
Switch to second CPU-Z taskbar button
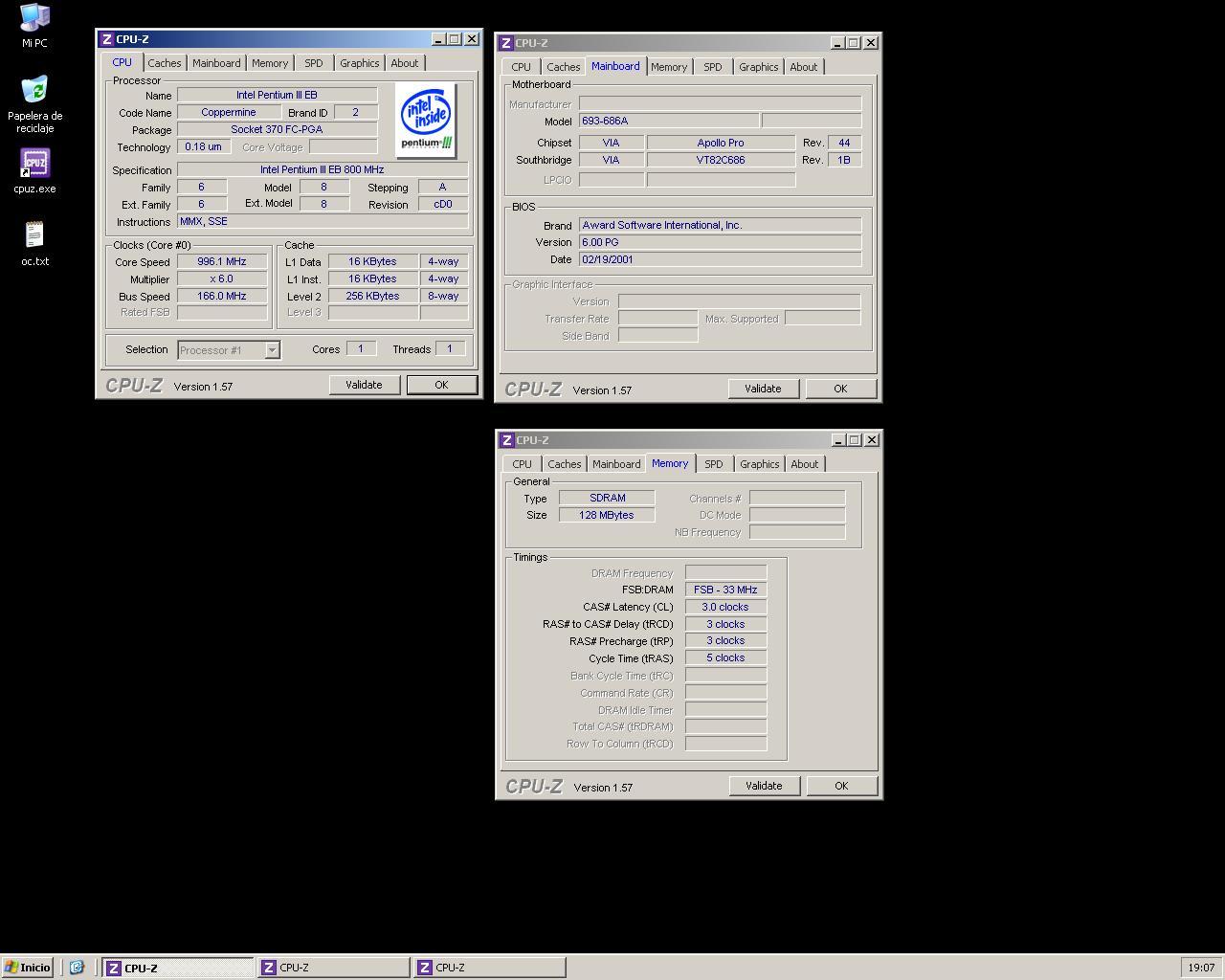(333, 968)
